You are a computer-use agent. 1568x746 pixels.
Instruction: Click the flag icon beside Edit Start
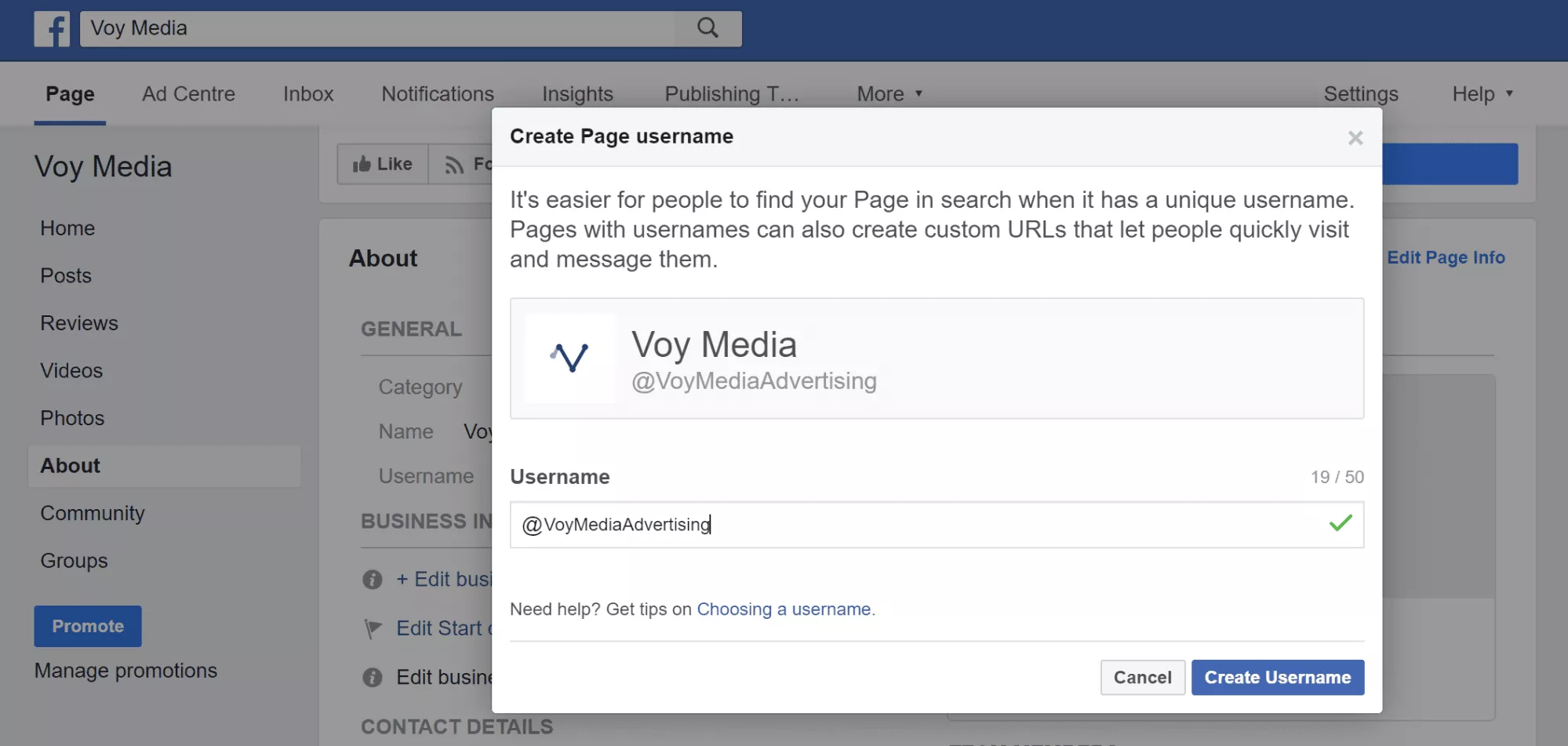[373, 628]
